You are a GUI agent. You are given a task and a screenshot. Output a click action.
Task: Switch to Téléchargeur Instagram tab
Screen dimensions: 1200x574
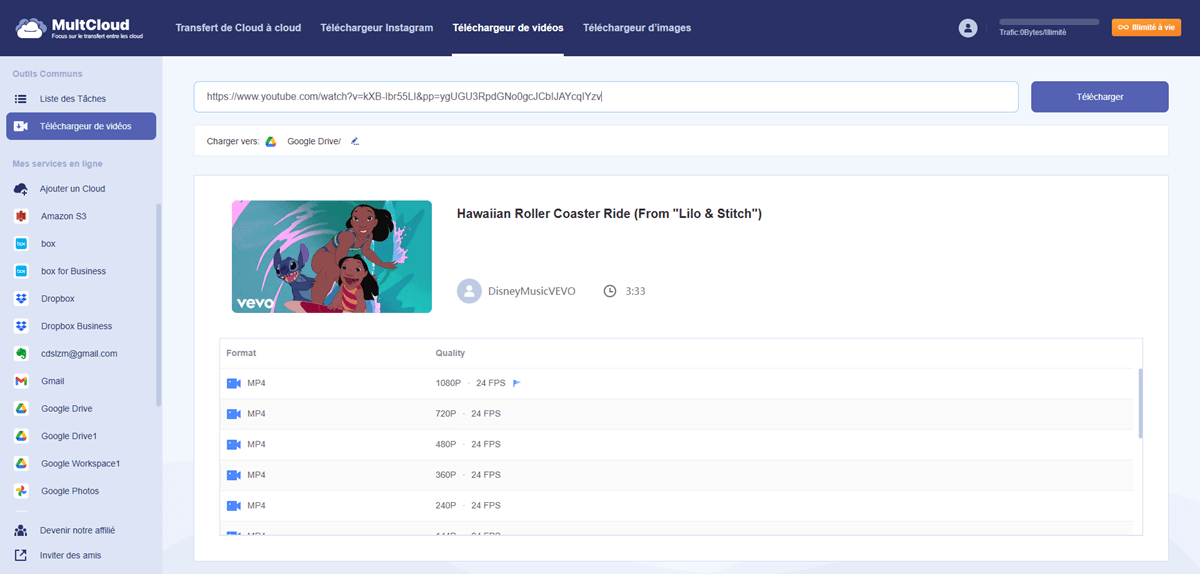376,28
